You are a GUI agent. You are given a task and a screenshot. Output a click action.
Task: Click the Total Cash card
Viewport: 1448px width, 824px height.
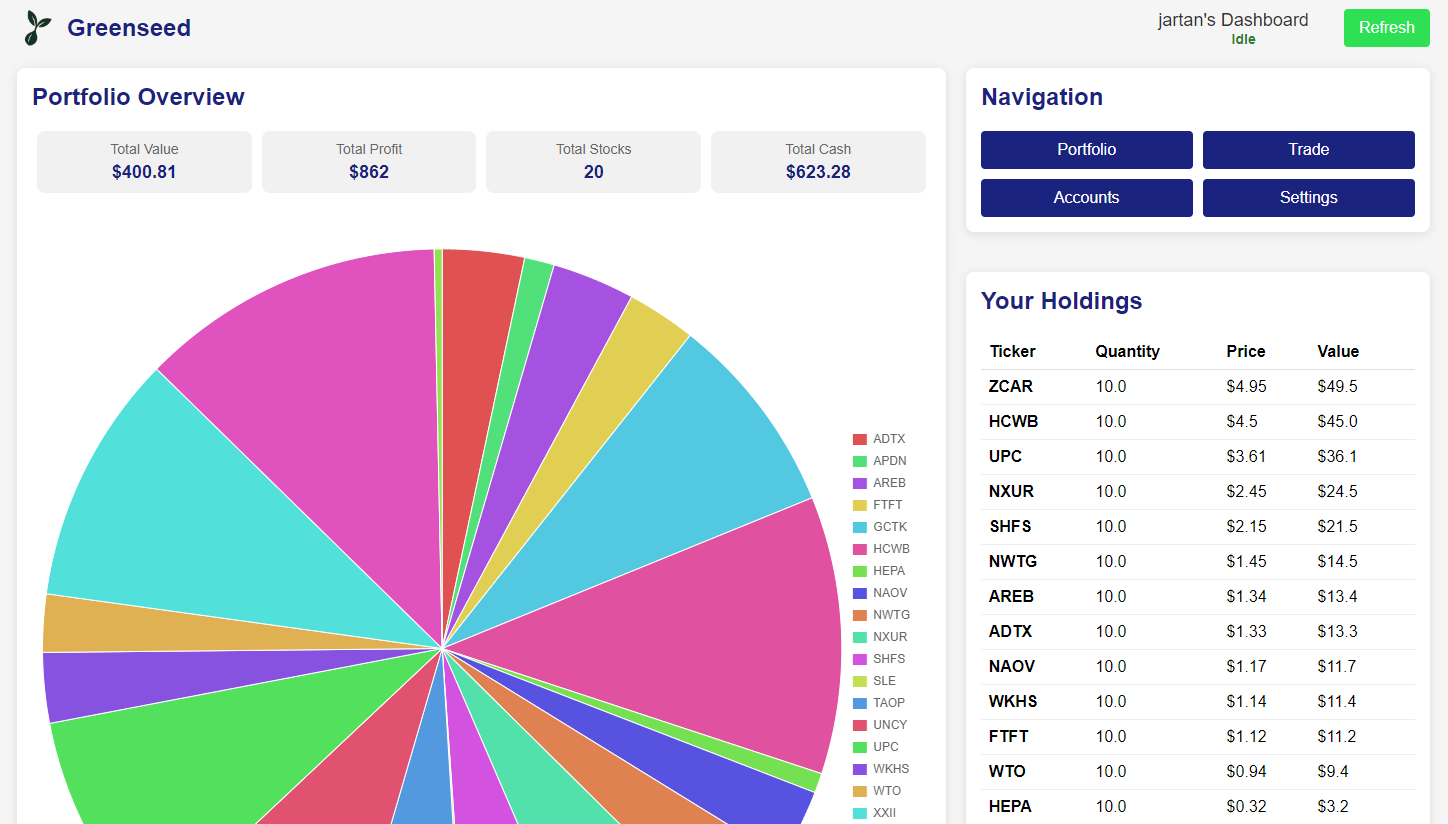[x=818, y=161]
